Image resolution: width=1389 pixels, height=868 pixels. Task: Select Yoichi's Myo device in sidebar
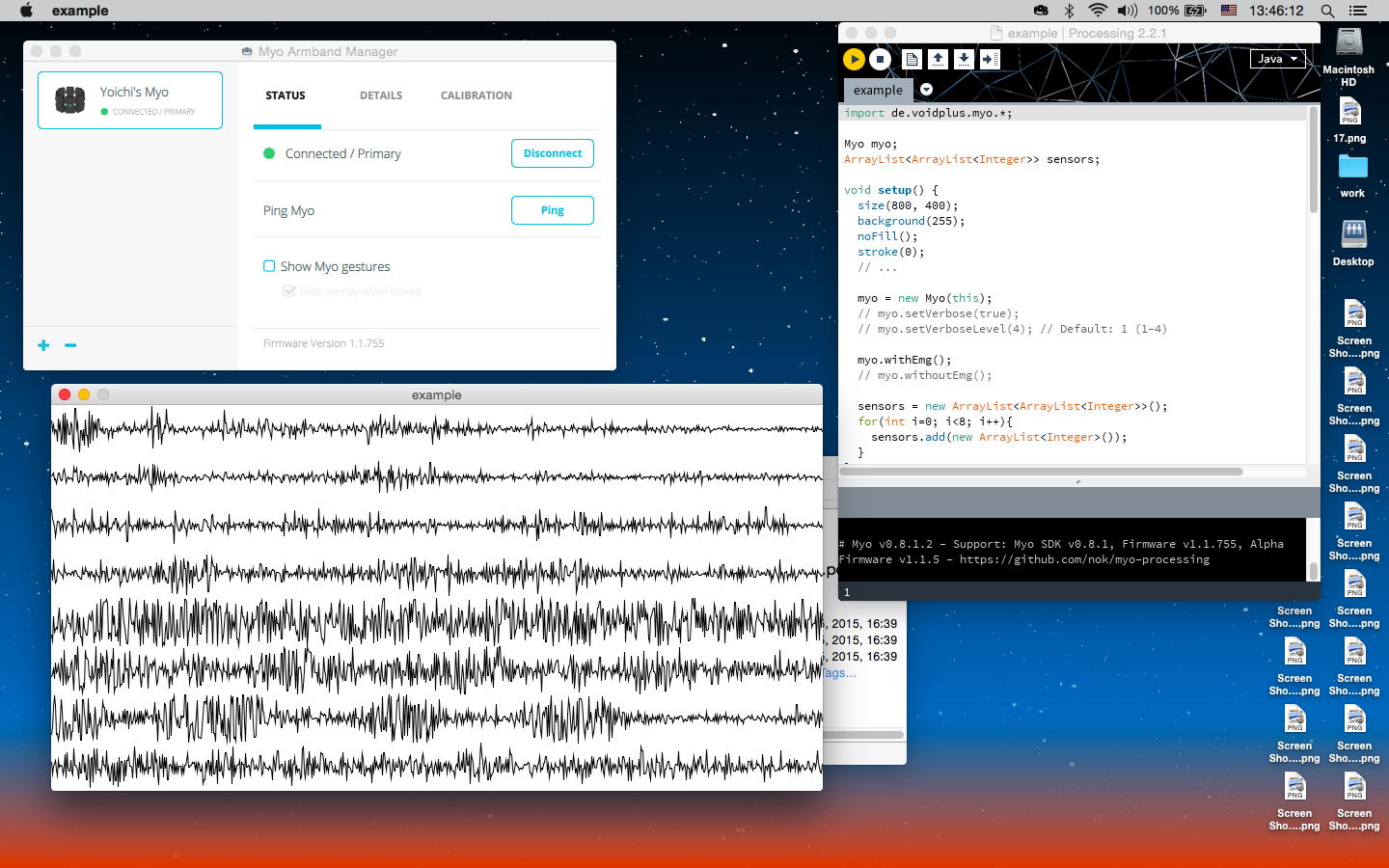(130, 100)
